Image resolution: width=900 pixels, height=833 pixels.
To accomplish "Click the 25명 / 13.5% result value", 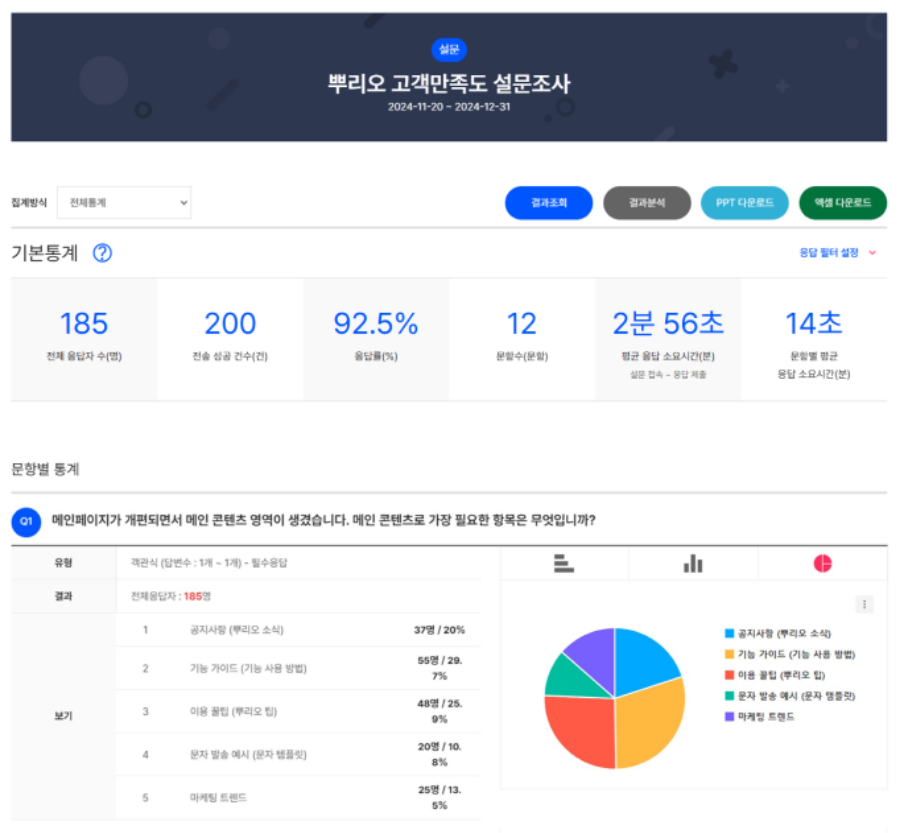I will tap(440, 797).
